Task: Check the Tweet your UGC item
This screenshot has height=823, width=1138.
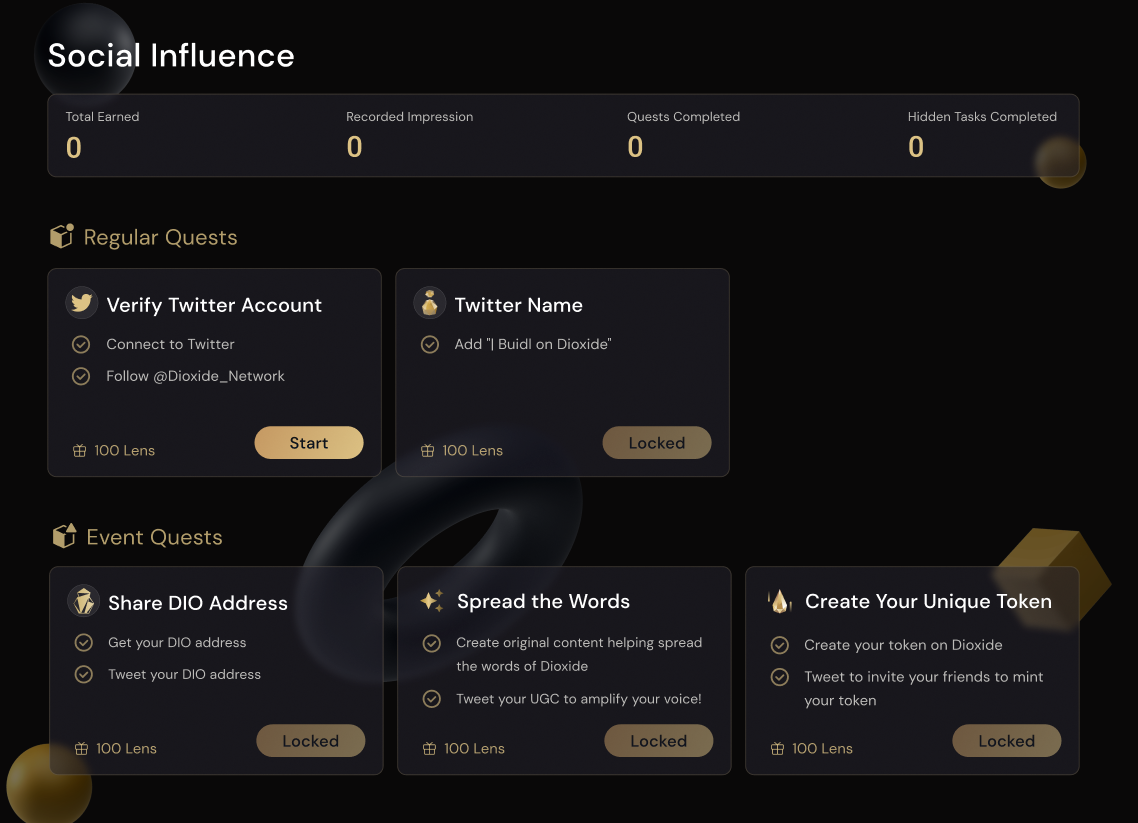Action: (431, 699)
